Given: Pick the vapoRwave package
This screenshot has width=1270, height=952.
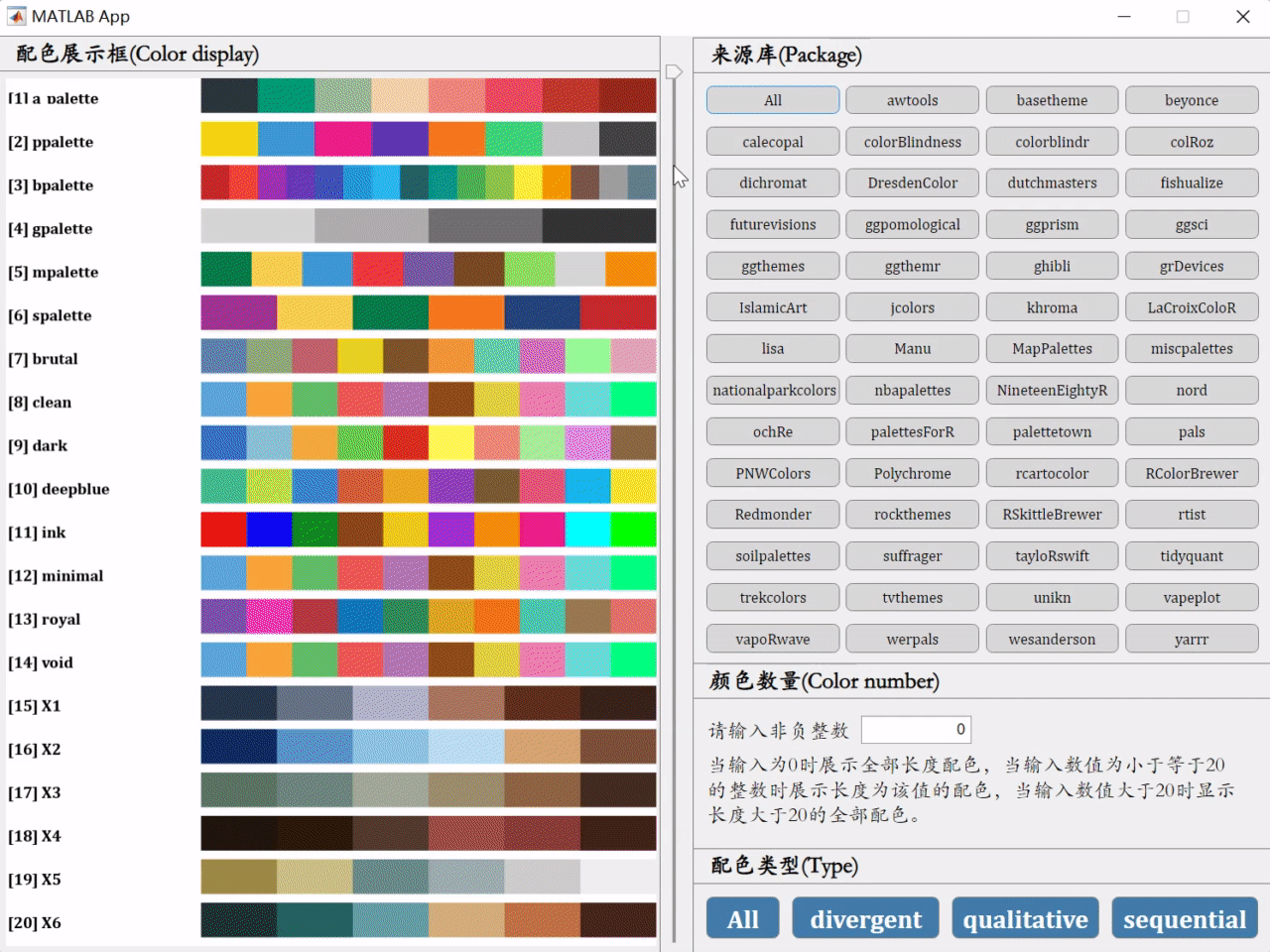Looking at the screenshot, I should point(773,639).
